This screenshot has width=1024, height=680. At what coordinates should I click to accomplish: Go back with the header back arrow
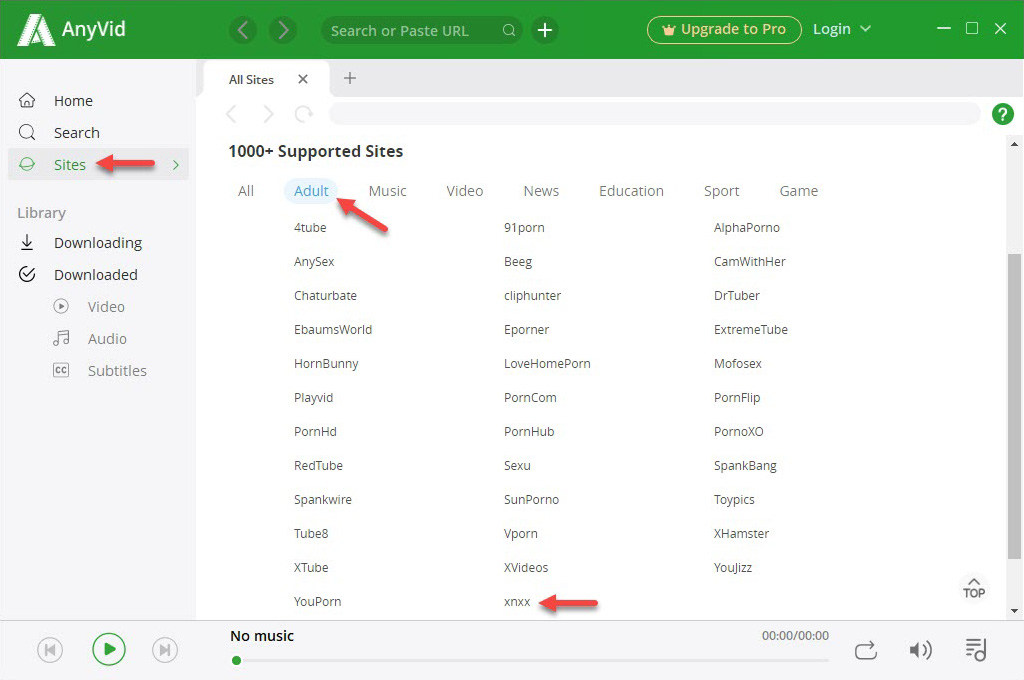click(243, 30)
